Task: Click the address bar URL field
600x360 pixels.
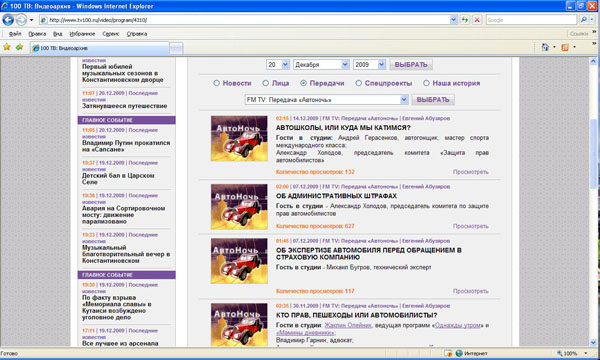Action: click(245, 20)
